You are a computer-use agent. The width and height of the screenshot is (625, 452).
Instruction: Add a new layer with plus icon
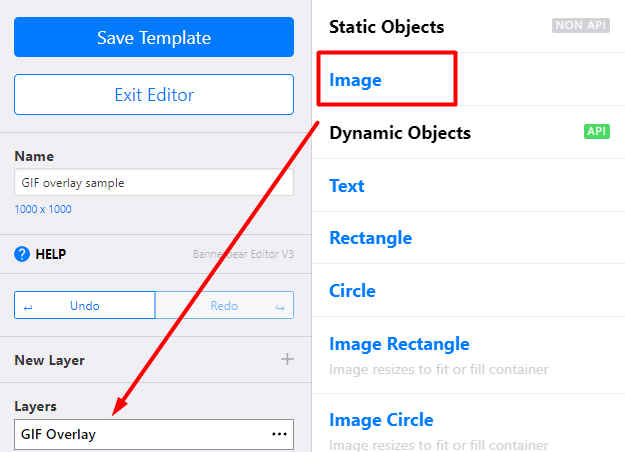287,359
